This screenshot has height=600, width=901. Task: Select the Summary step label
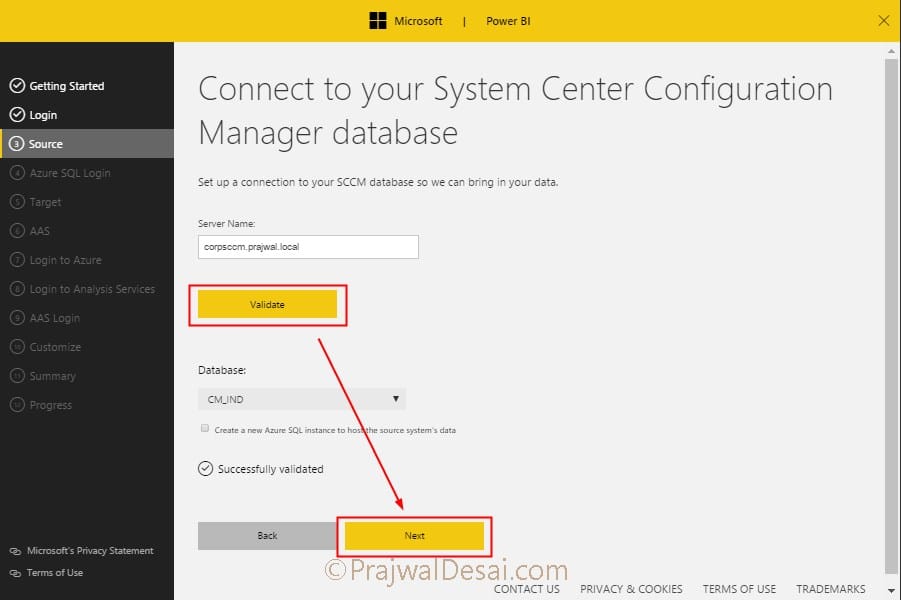[52, 376]
